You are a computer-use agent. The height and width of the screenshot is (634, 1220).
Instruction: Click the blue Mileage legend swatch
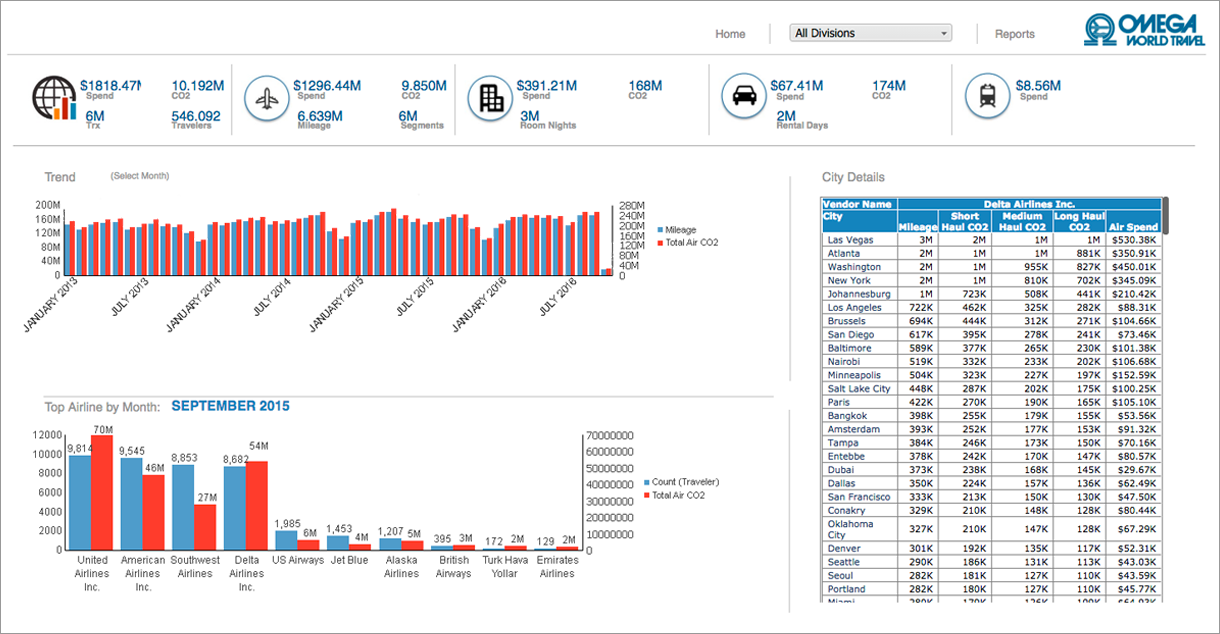(660, 230)
